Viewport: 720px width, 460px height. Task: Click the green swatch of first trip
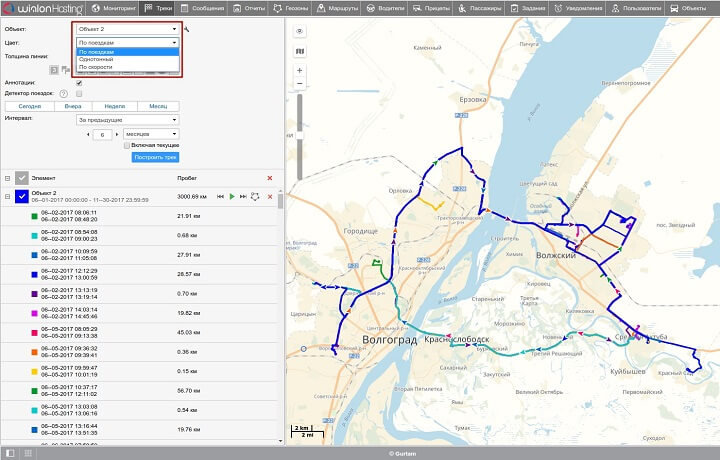[x=34, y=216]
